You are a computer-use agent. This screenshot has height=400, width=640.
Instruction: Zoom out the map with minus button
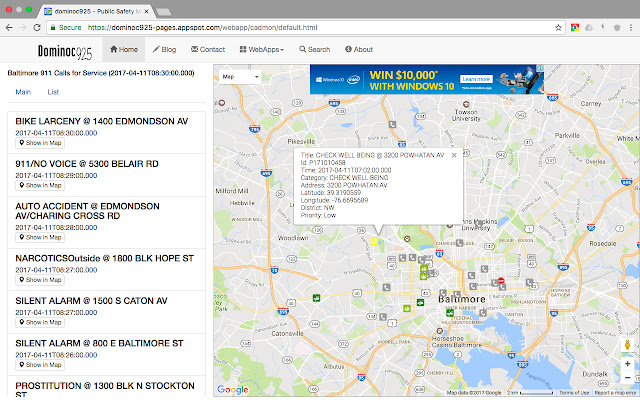627,378
